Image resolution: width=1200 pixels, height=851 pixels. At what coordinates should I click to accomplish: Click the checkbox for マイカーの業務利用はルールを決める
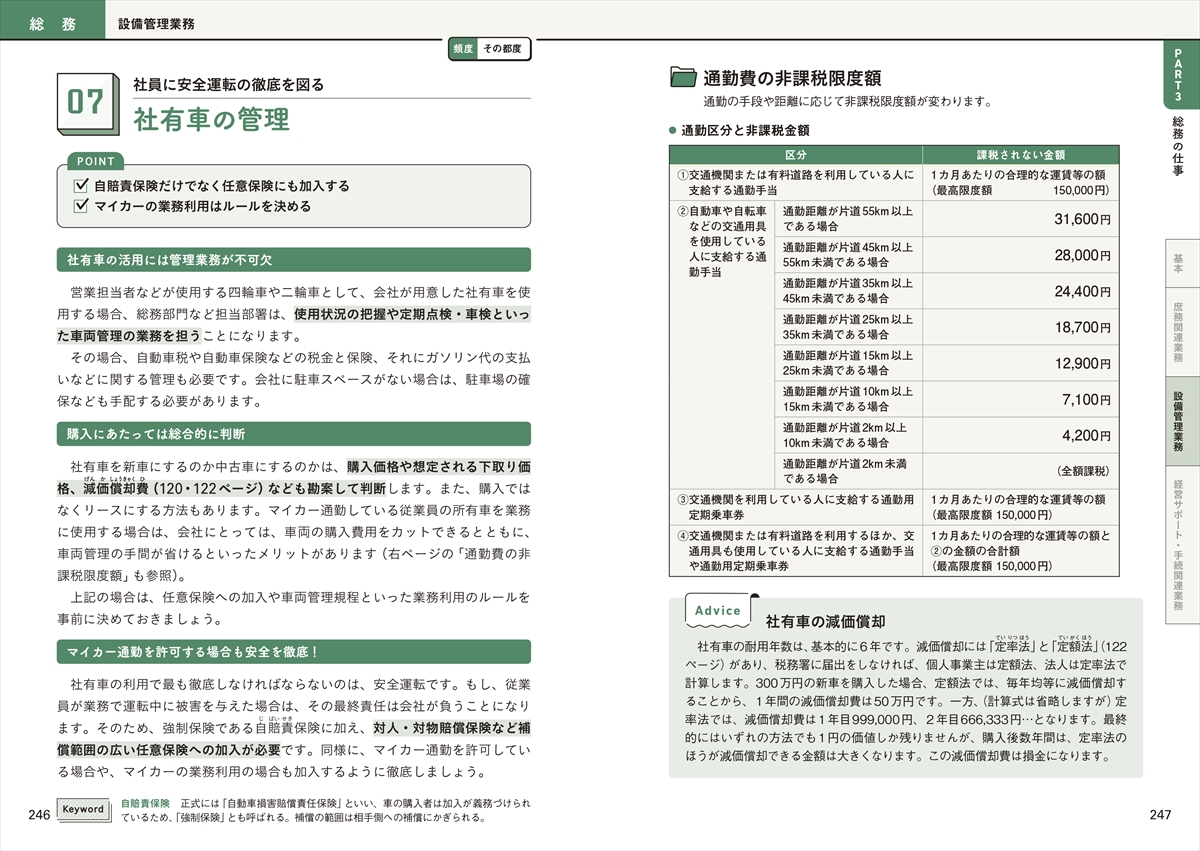[x=82, y=207]
